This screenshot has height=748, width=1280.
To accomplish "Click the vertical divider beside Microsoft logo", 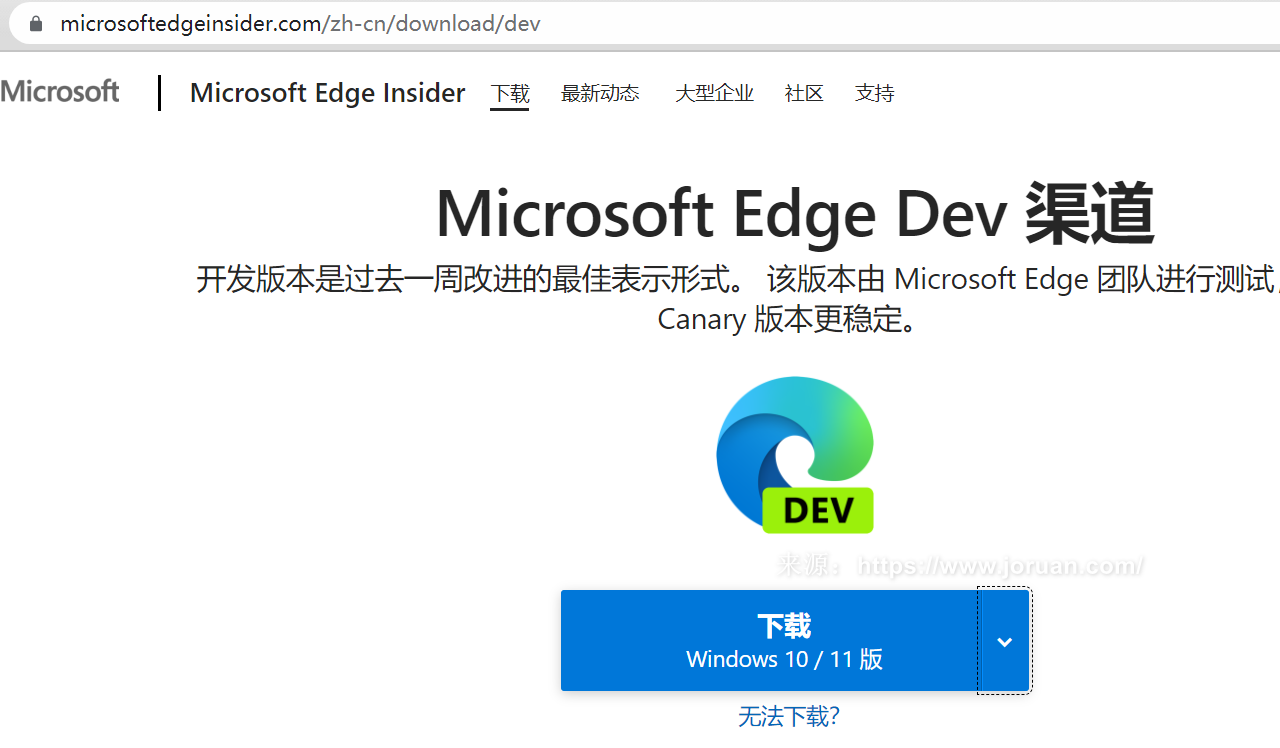I will click(159, 93).
